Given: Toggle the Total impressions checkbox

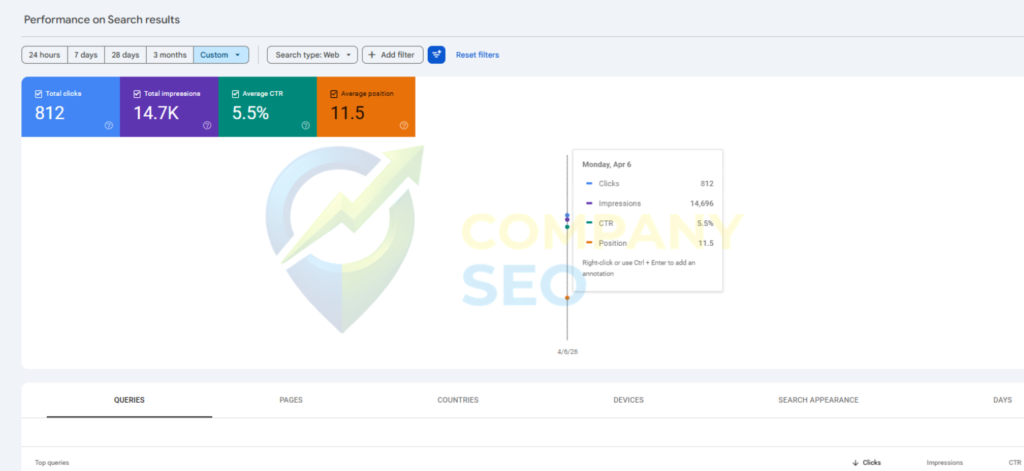Looking at the screenshot, I should pos(137,94).
